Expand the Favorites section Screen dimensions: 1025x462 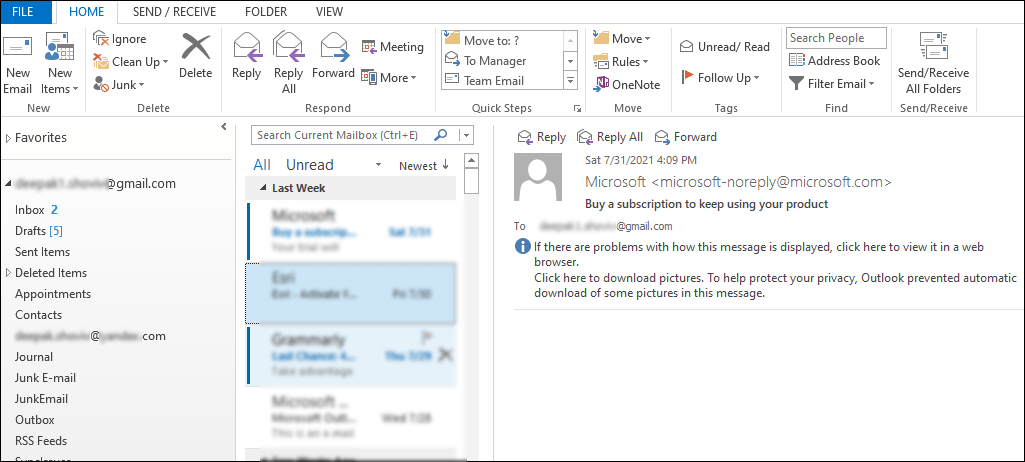[8, 138]
